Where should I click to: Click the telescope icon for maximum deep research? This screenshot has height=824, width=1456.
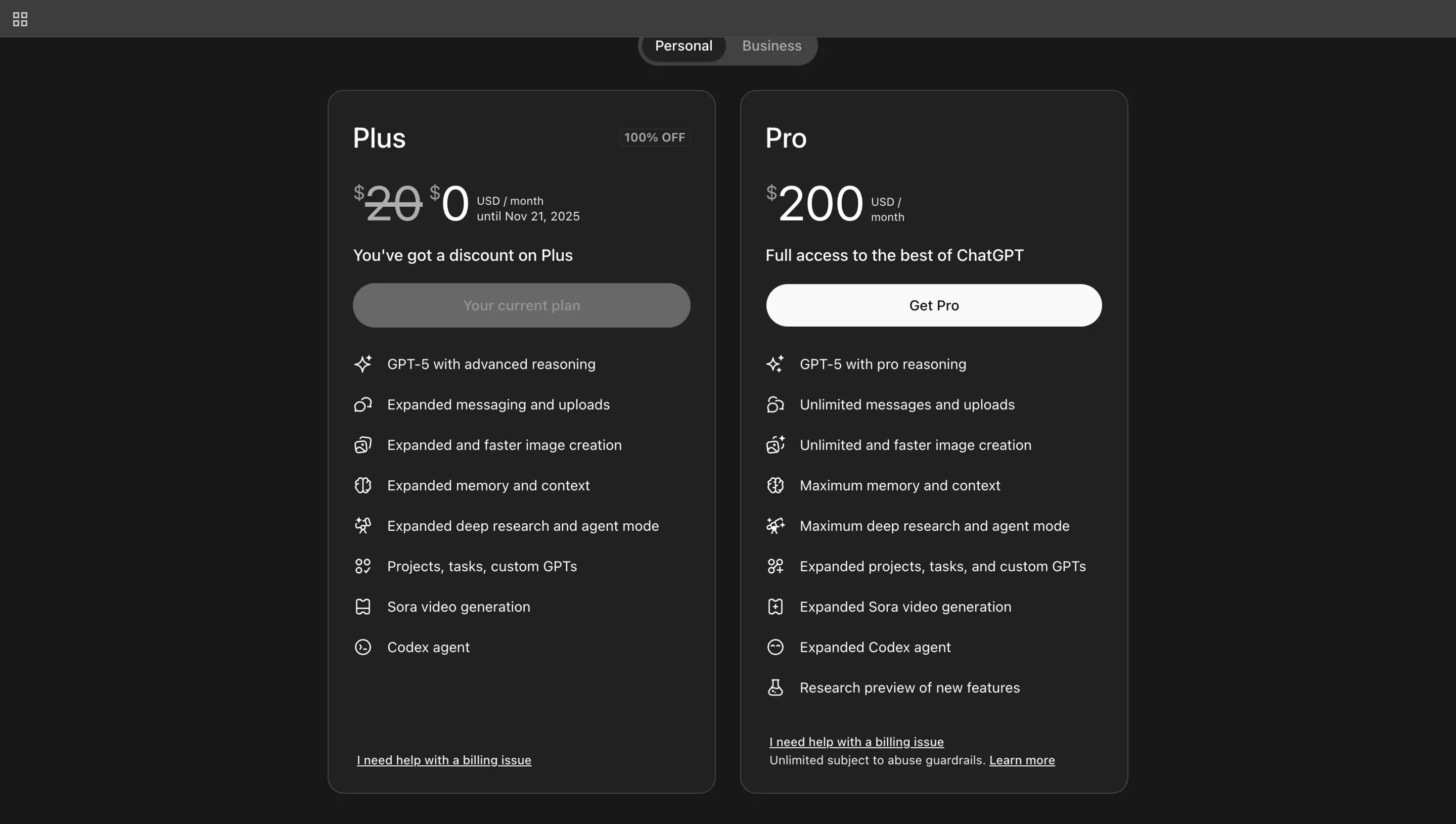click(775, 526)
